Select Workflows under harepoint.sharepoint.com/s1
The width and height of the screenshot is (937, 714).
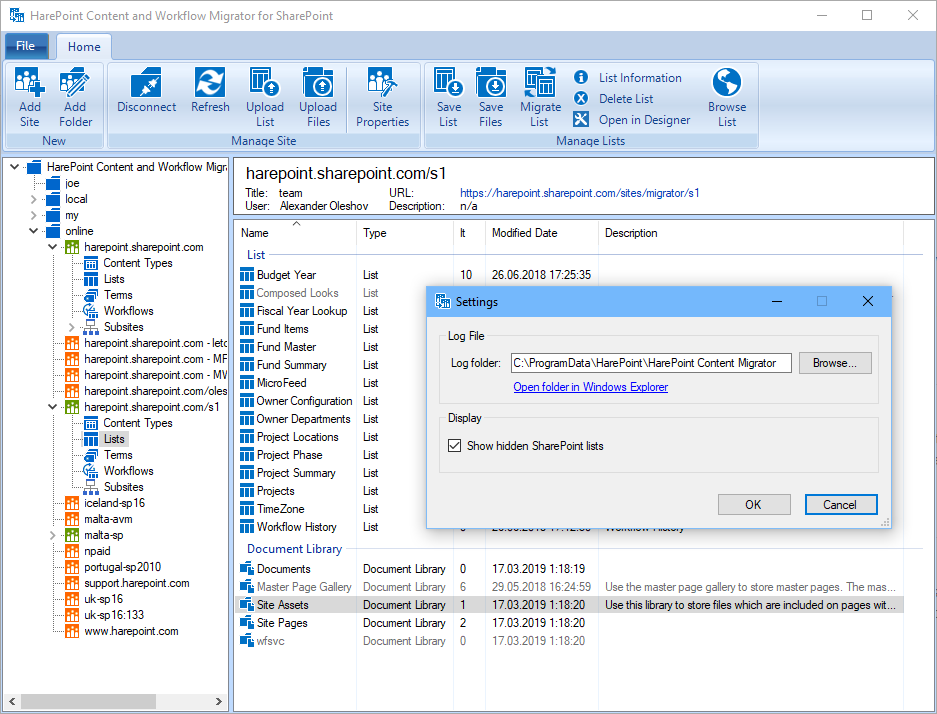128,471
